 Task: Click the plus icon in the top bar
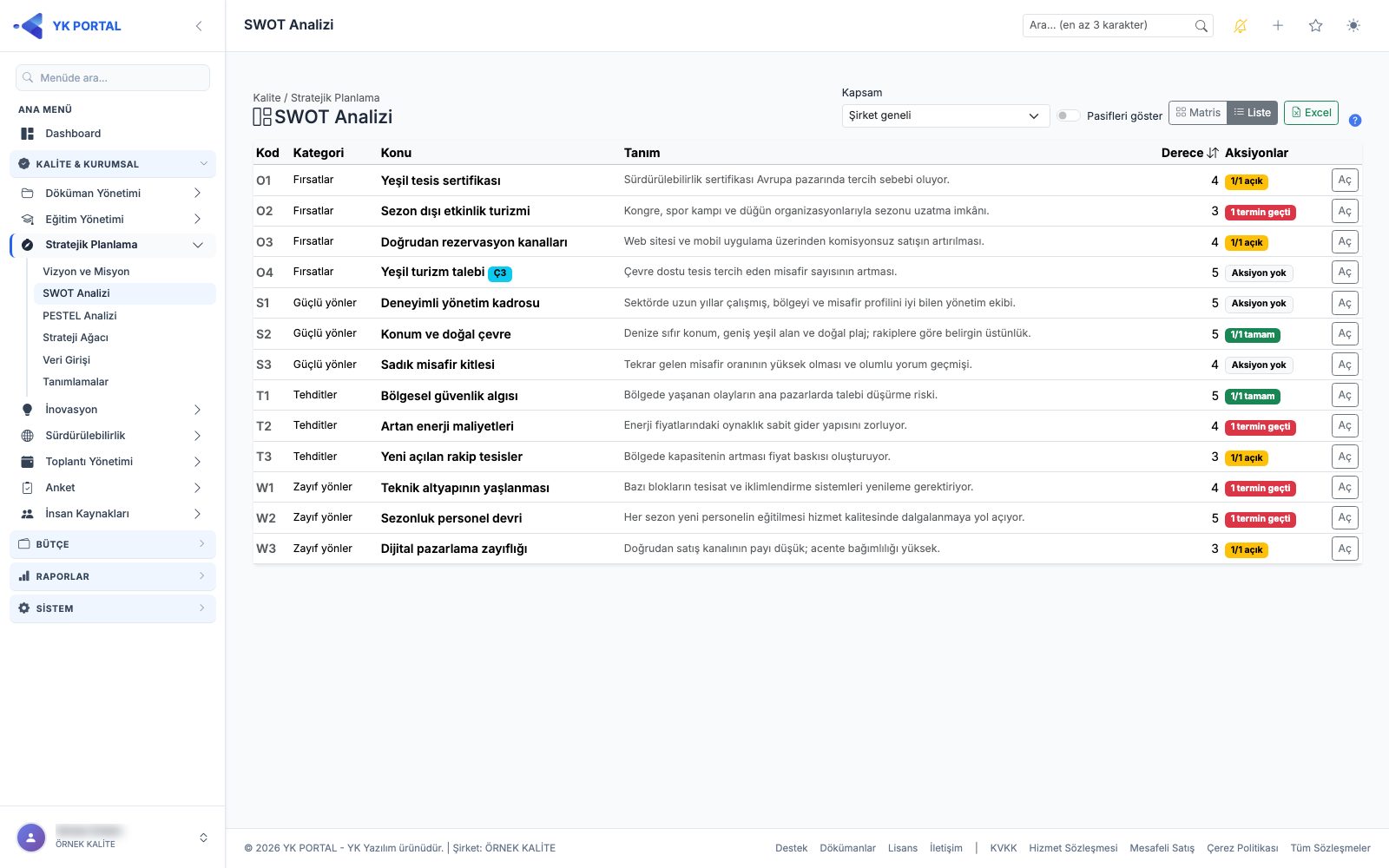click(x=1278, y=26)
